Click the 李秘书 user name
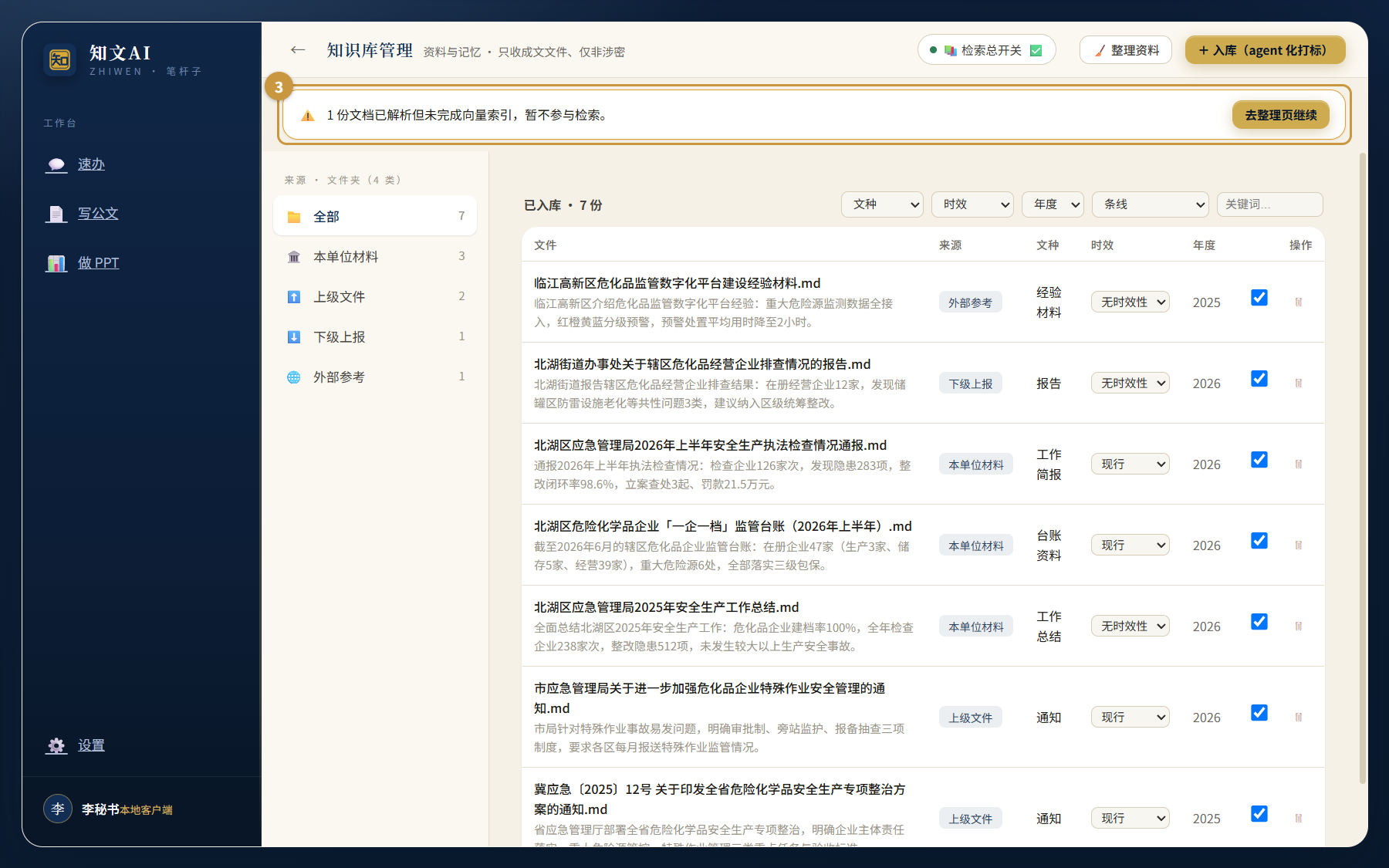The width and height of the screenshot is (1389, 868). (x=100, y=809)
